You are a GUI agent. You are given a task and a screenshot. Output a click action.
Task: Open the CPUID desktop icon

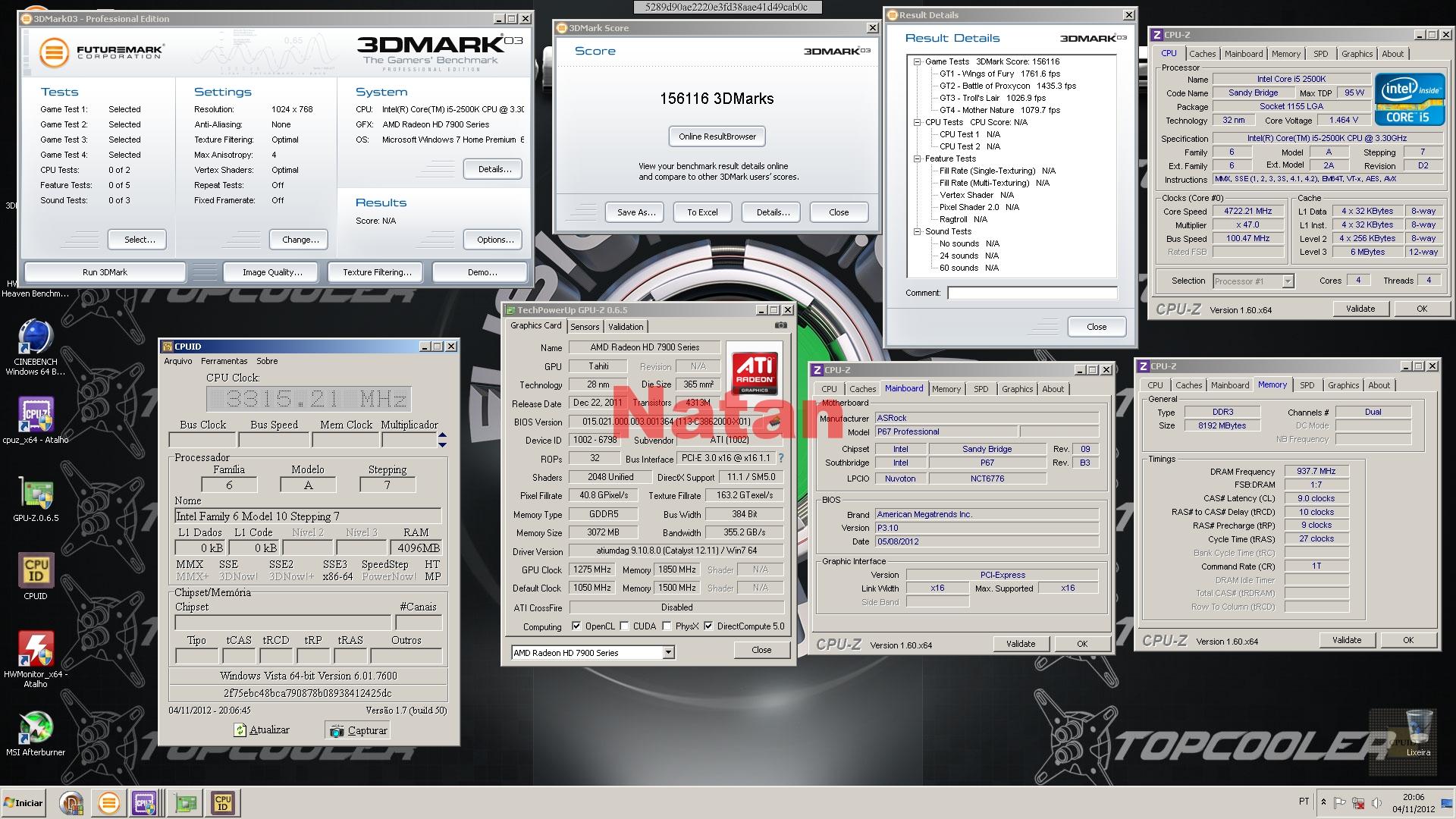tap(35, 576)
